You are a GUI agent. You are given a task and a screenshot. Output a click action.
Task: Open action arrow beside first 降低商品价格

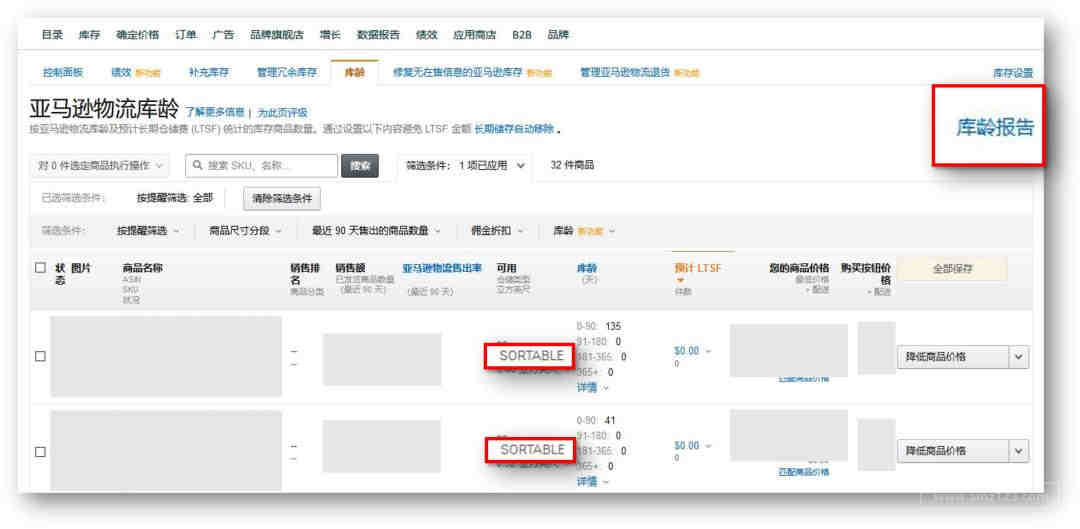(1019, 357)
